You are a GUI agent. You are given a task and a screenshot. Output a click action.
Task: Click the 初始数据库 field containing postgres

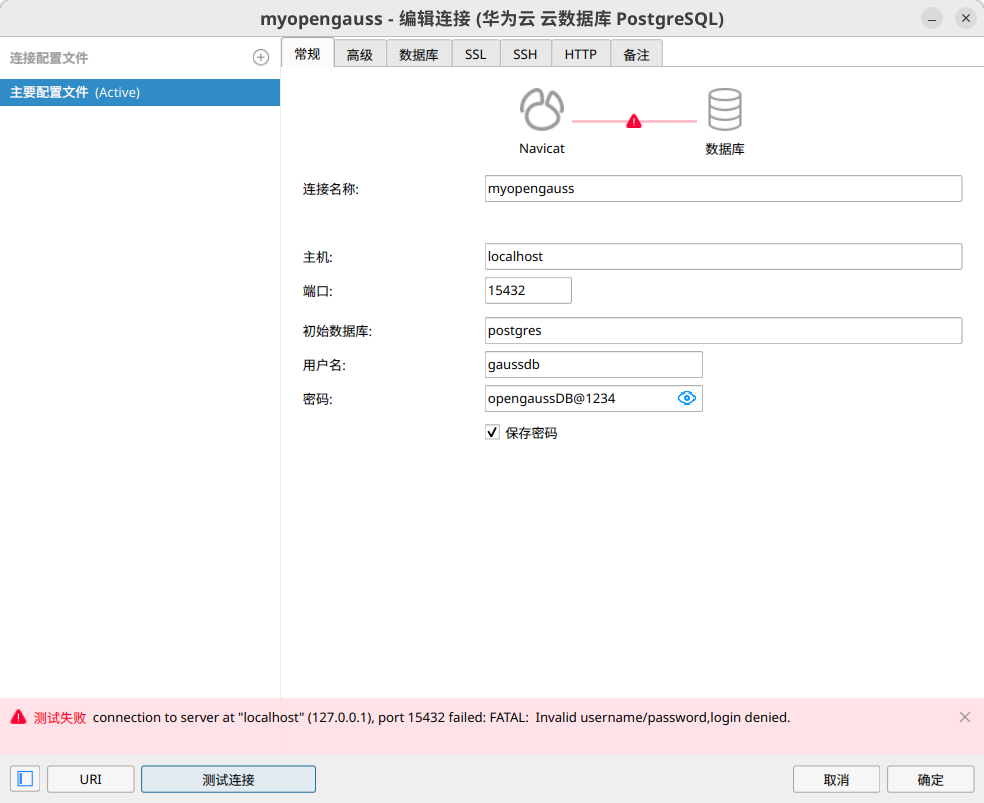pos(723,330)
